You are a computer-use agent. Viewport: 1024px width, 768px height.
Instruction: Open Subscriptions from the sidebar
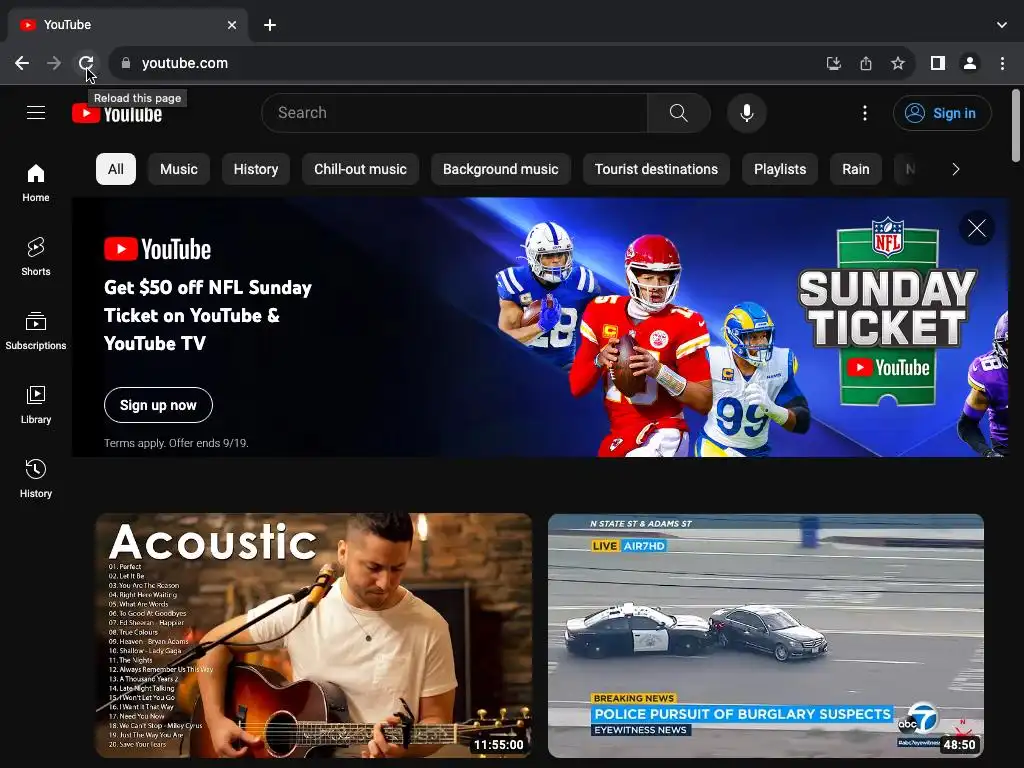click(x=36, y=331)
